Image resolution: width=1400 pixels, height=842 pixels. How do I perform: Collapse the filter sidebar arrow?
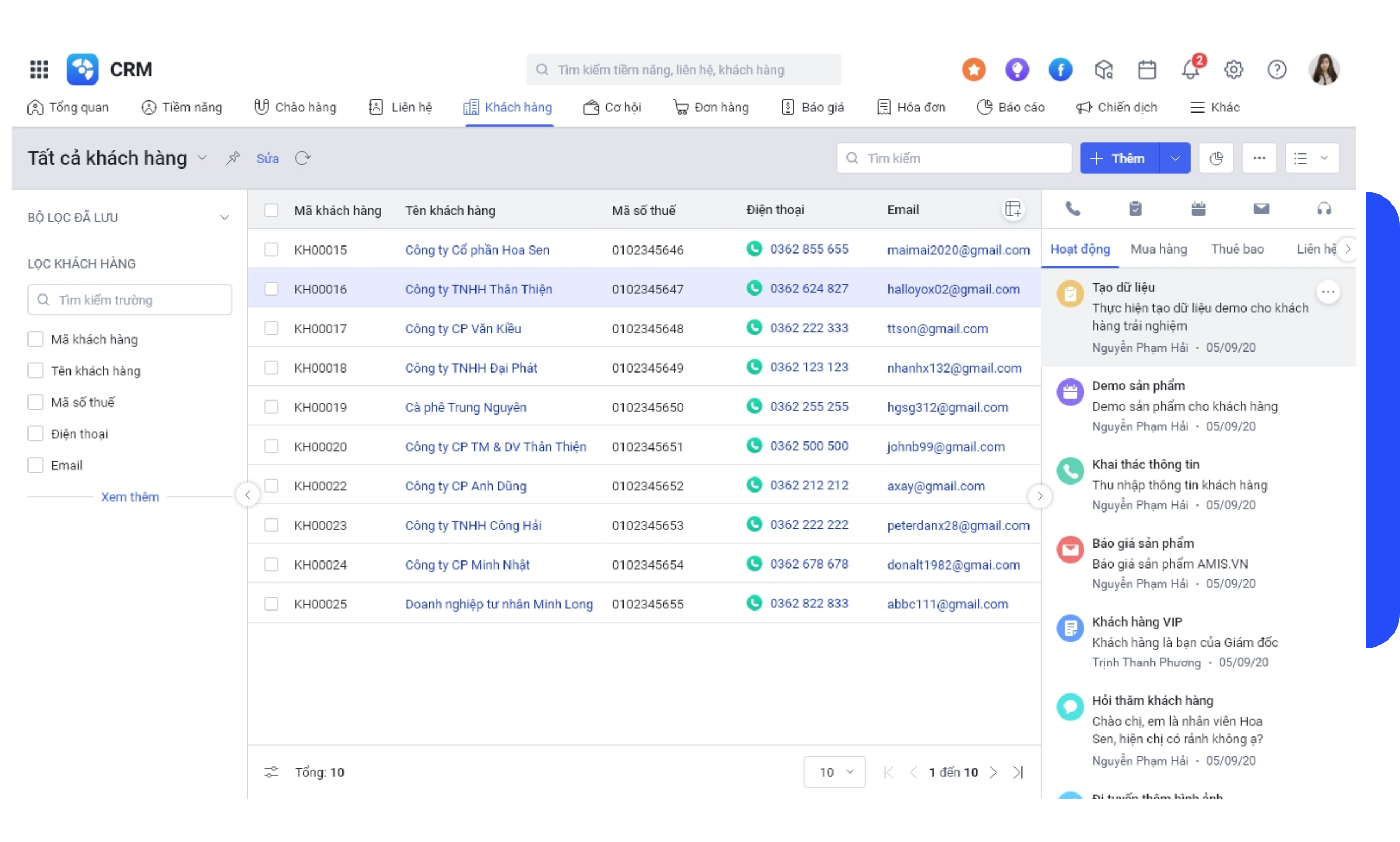248,495
